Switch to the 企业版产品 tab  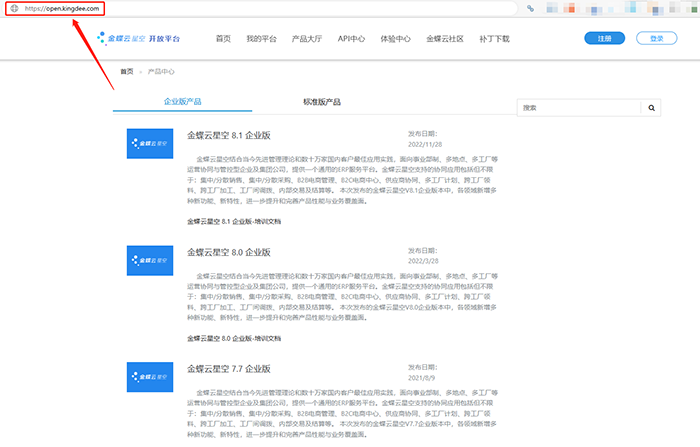[183, 102]
